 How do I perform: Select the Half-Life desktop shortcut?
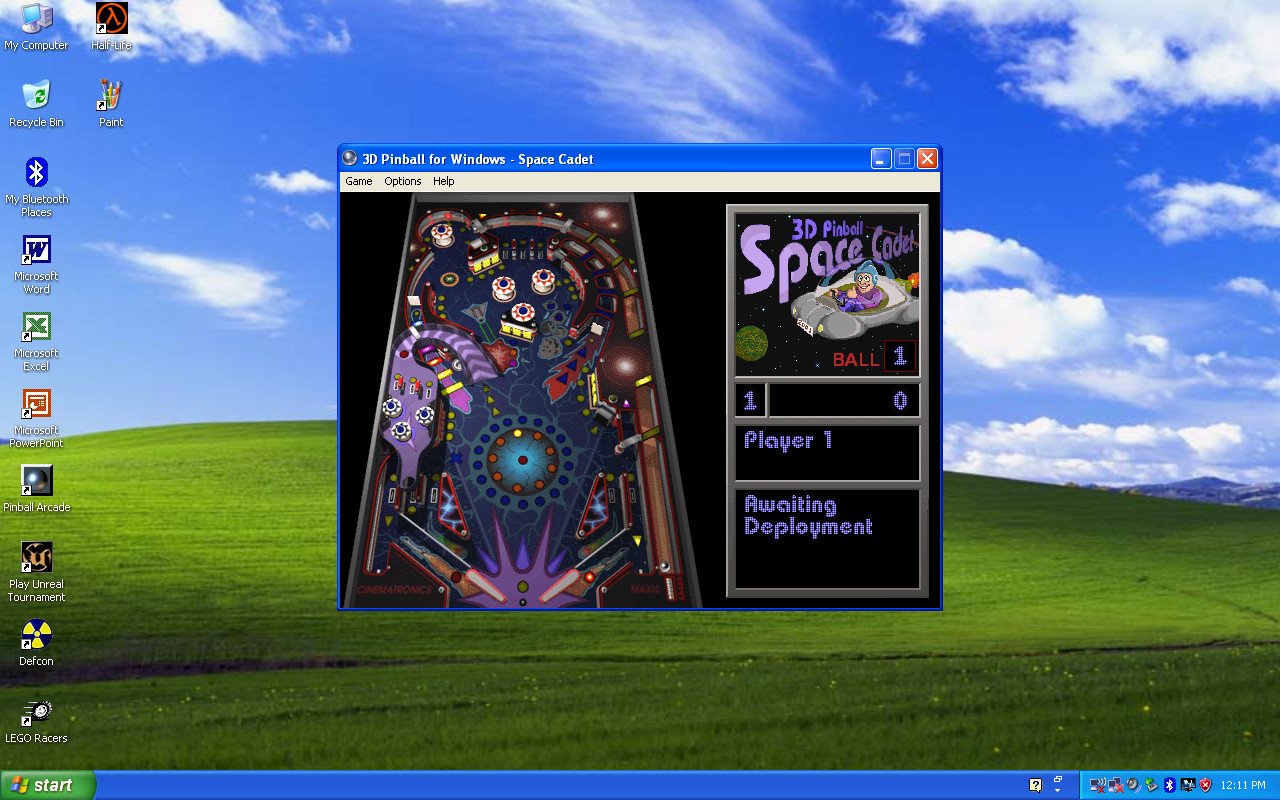pyautogui.click(x=111, y=27)
